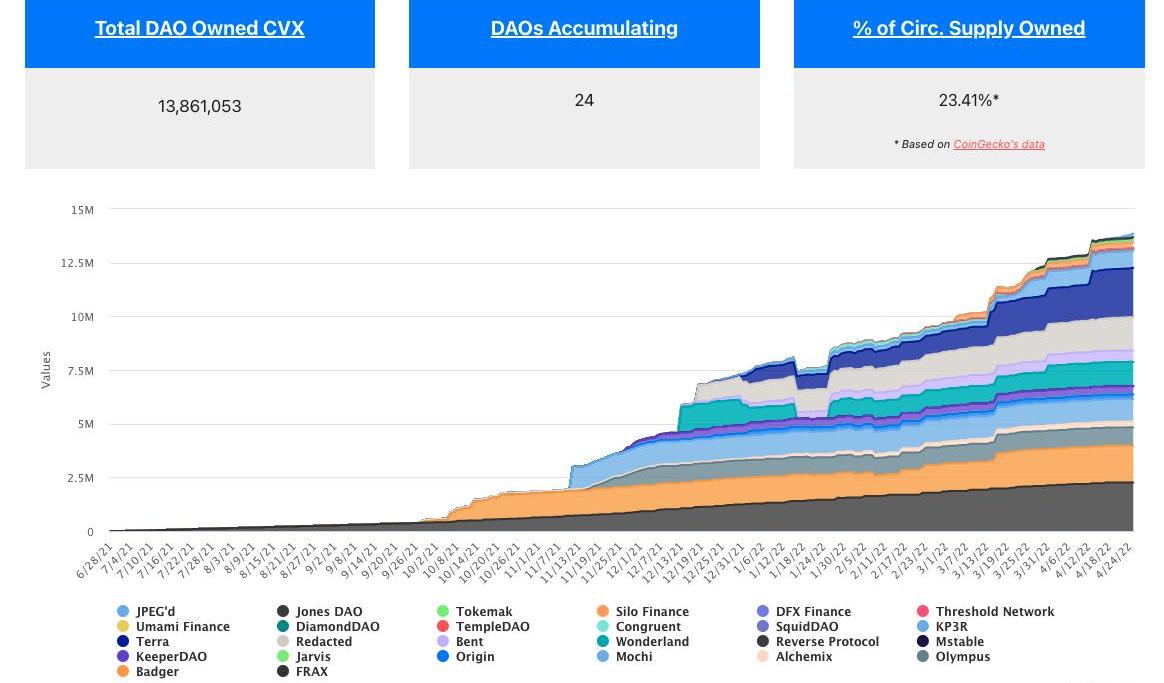Screen dimensions: 1164x683
Task: Open the % of Circ. Supply Owned link
Action: (969, 28)
